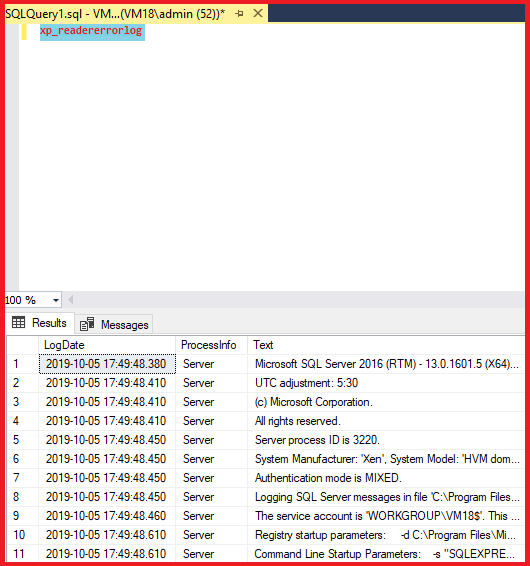Click ProcessInfo 'Server' cell in row 1
This screenshot has height=566, width=530.
click(212, 364)
